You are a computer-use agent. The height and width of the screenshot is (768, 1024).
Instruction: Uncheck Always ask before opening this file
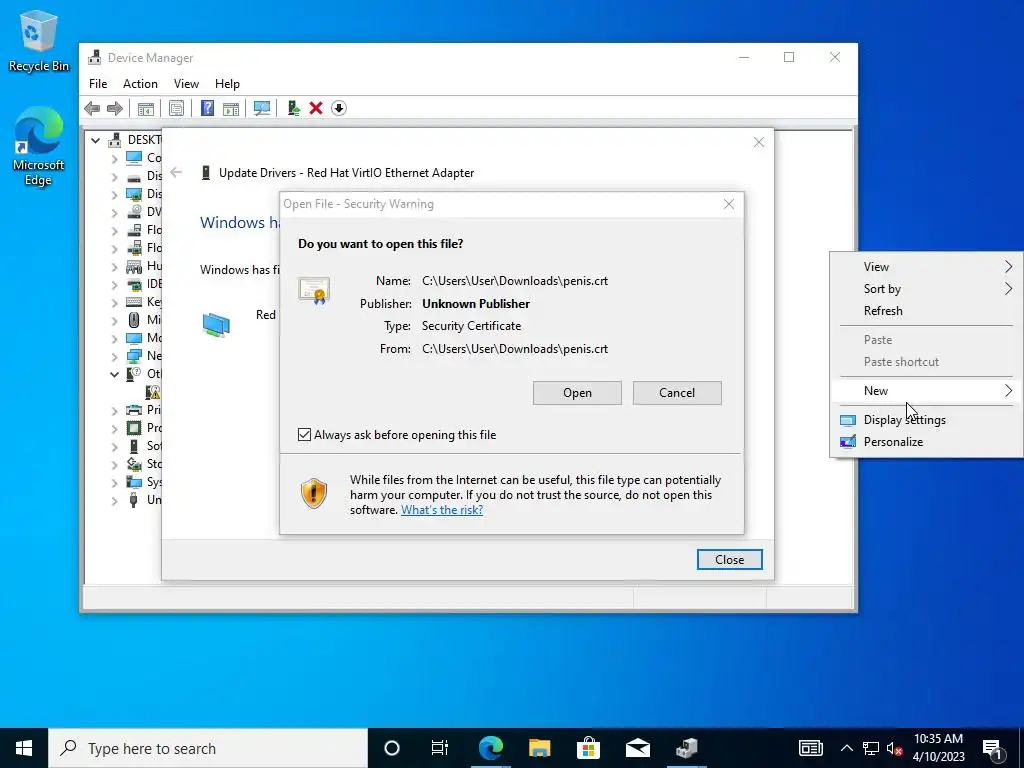coord(304,434)
